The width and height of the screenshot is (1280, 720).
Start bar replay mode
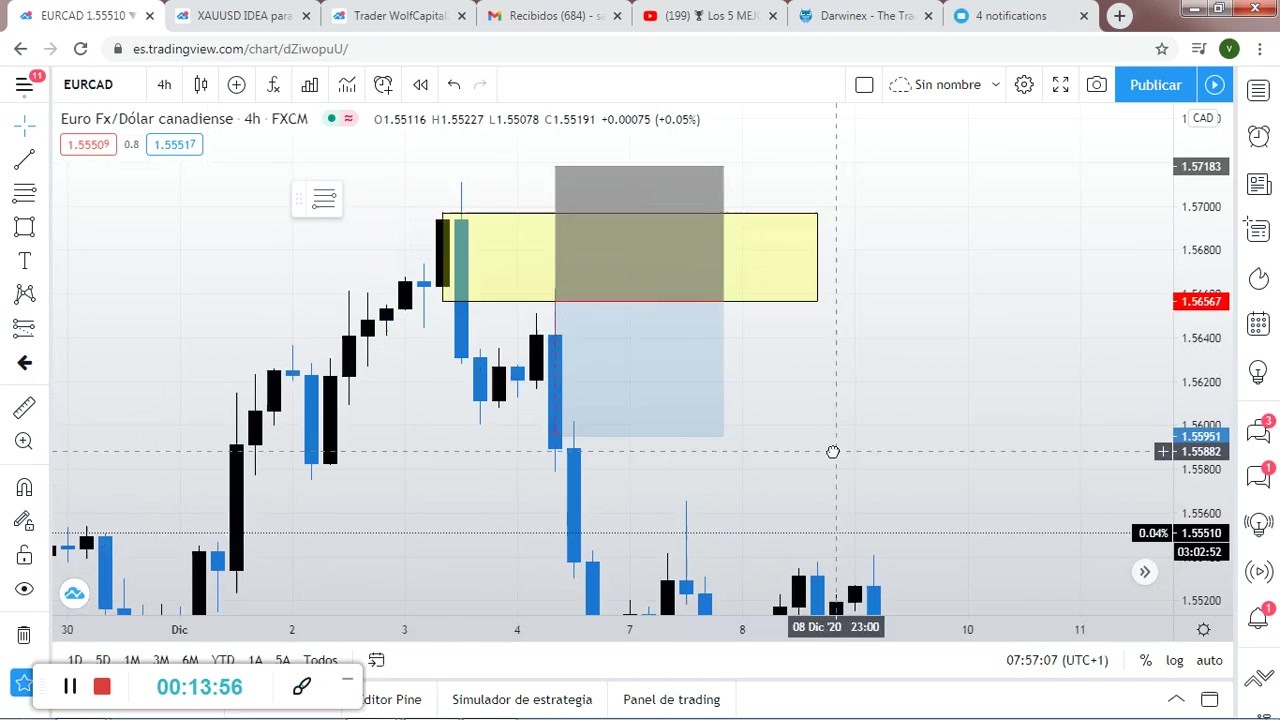(x=420, y=85)
